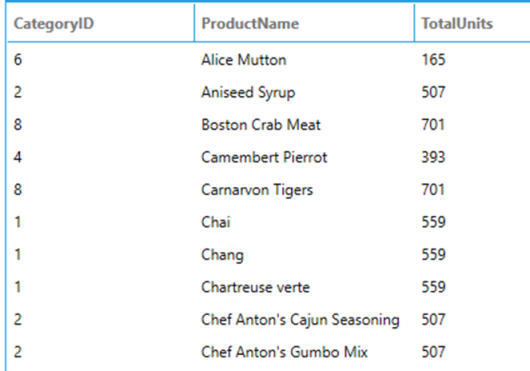The height and width of the screenshot is (371, 530).
Task: Click the Chartreuse verte cell
Action: 255,287
